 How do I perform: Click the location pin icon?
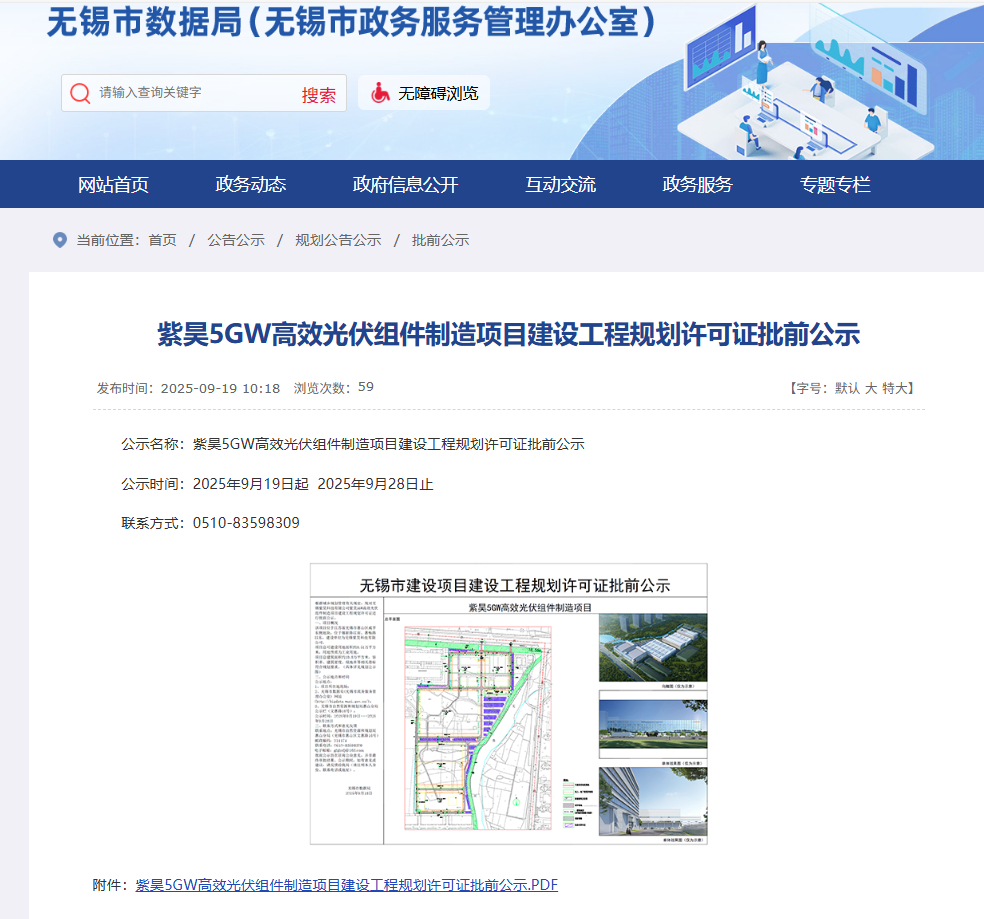[x=60, y=240]
